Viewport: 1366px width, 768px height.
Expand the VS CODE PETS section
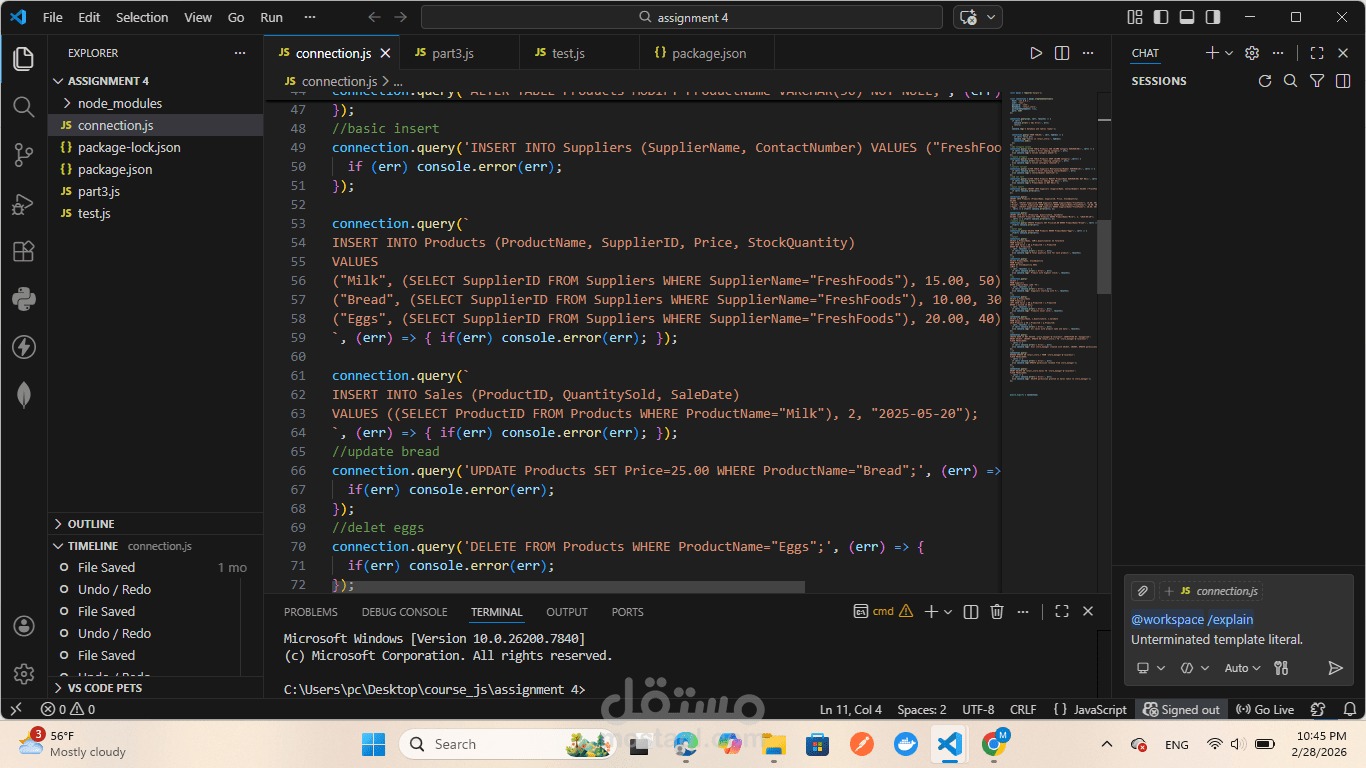[57, 688]
